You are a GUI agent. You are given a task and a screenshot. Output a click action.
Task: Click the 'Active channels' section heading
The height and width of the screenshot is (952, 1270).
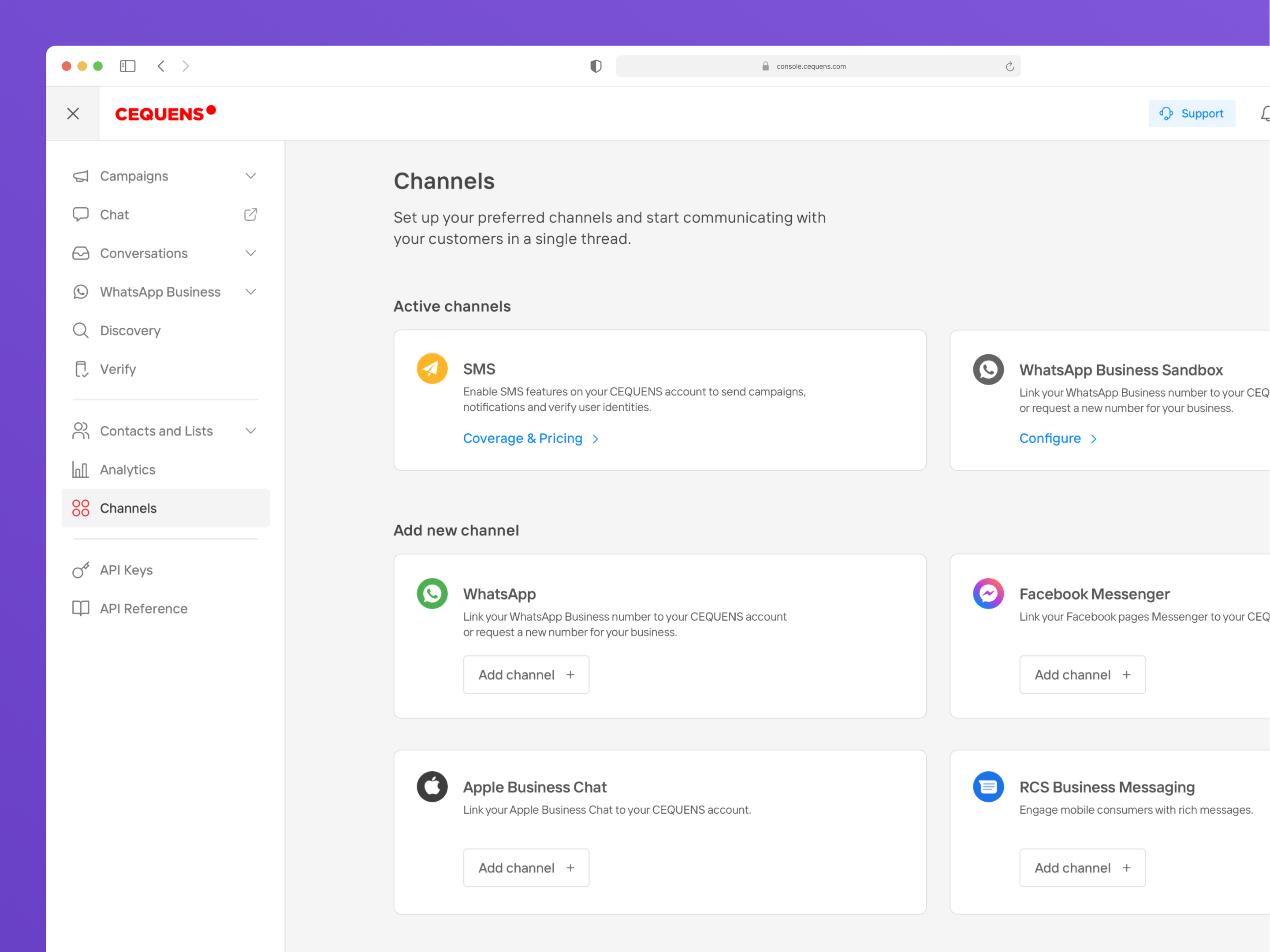(x=452, y=307)
